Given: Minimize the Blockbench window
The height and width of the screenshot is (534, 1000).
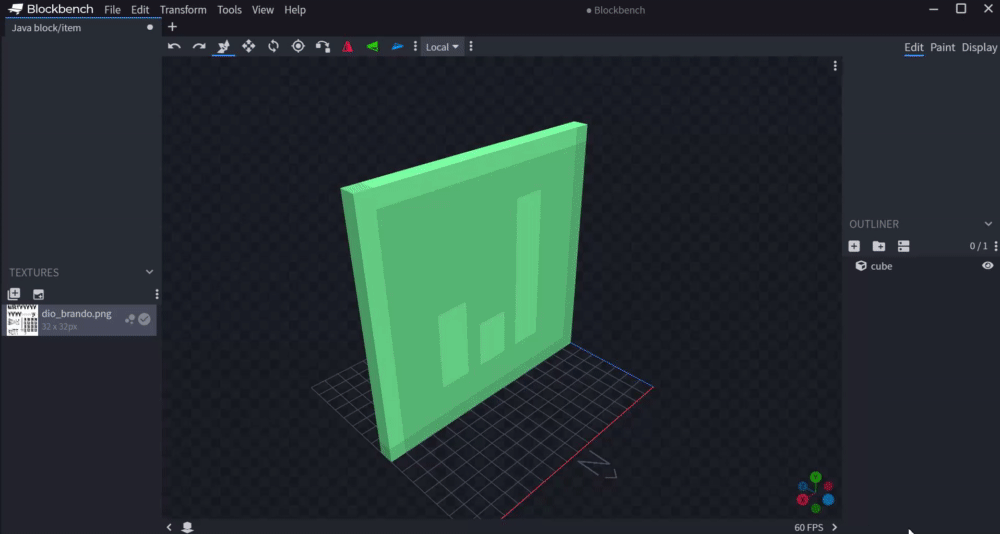Looking at the screenshot, I should 934,9.
